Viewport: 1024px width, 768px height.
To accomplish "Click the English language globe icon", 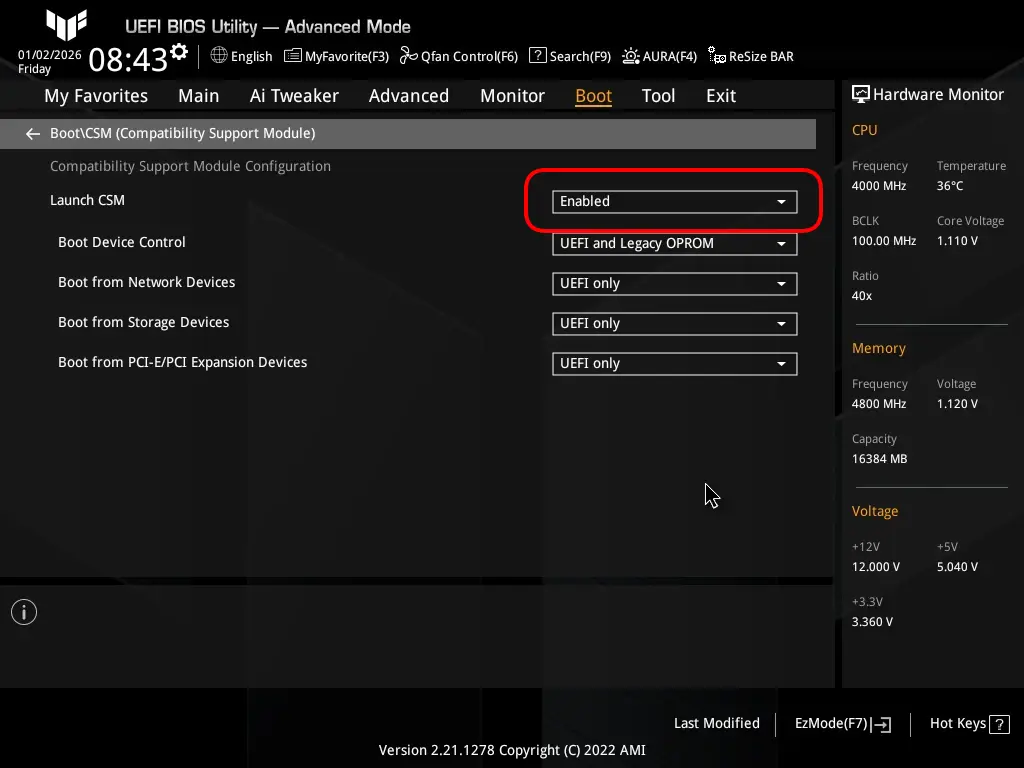I will tap(218, 56).
